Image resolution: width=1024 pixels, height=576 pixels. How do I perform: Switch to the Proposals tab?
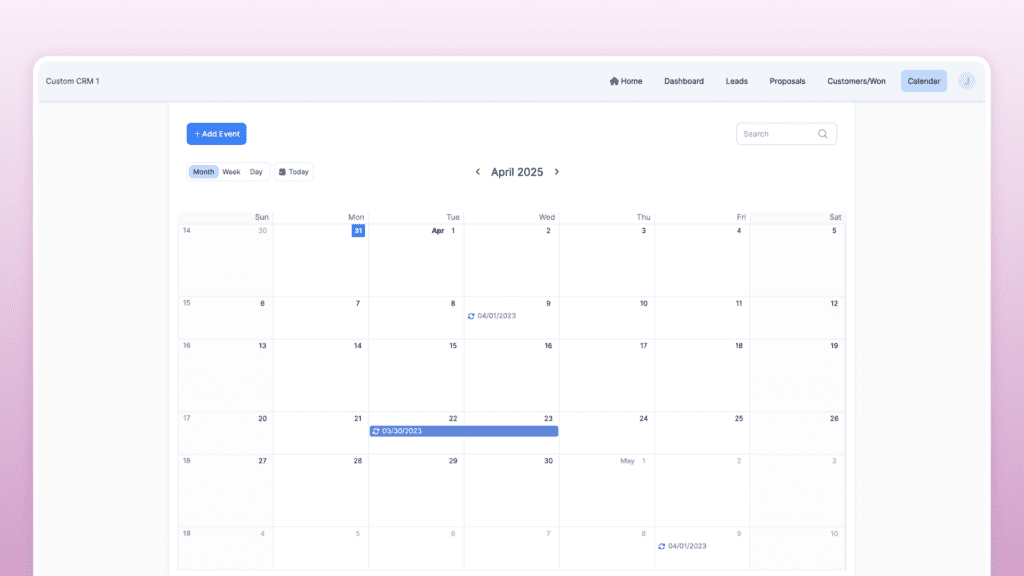[788, 81]
